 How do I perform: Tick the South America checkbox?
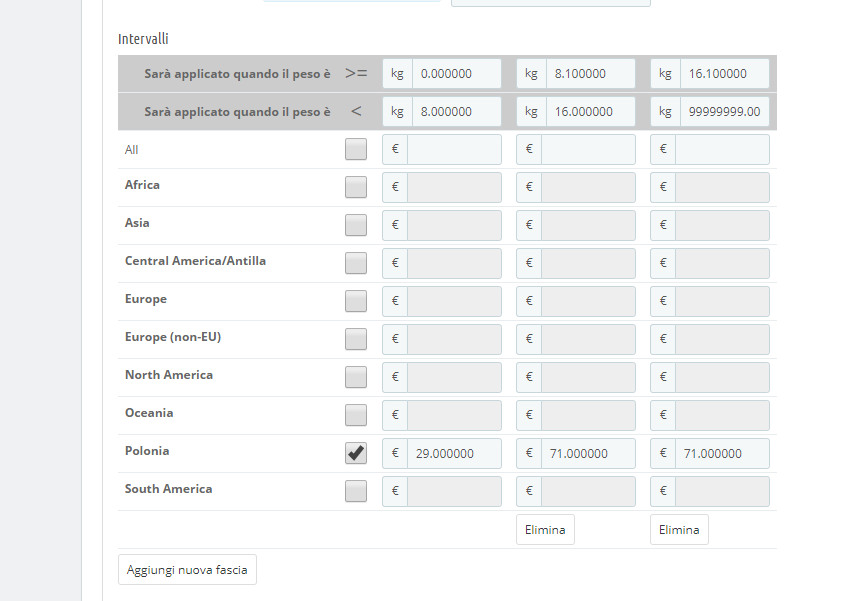point(356,491)
